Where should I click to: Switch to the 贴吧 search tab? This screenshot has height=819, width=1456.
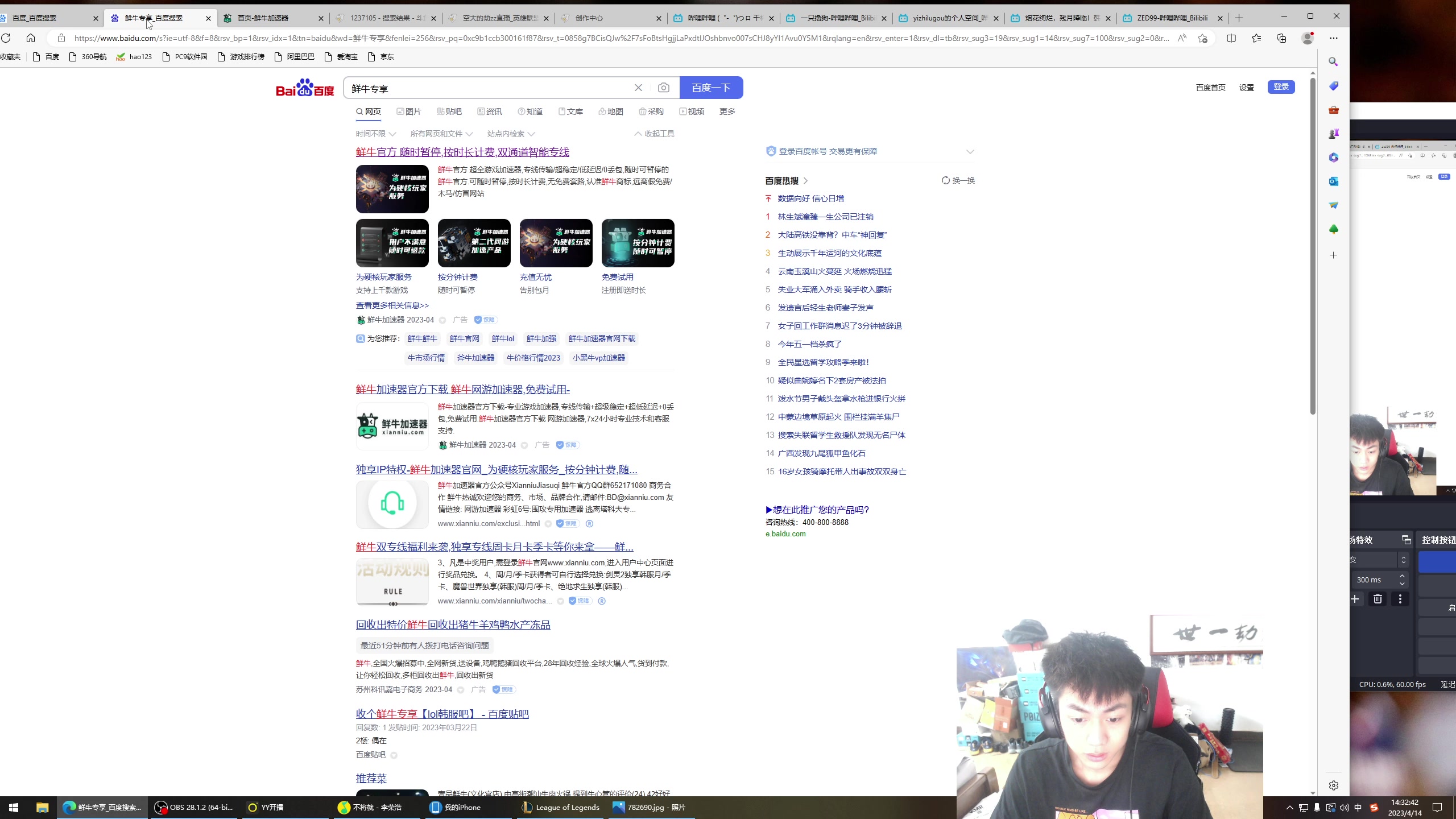[449, 111]
